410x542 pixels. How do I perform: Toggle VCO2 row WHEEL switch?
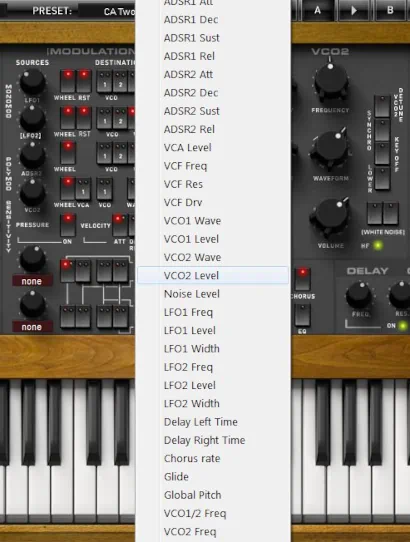click(68, 189)
